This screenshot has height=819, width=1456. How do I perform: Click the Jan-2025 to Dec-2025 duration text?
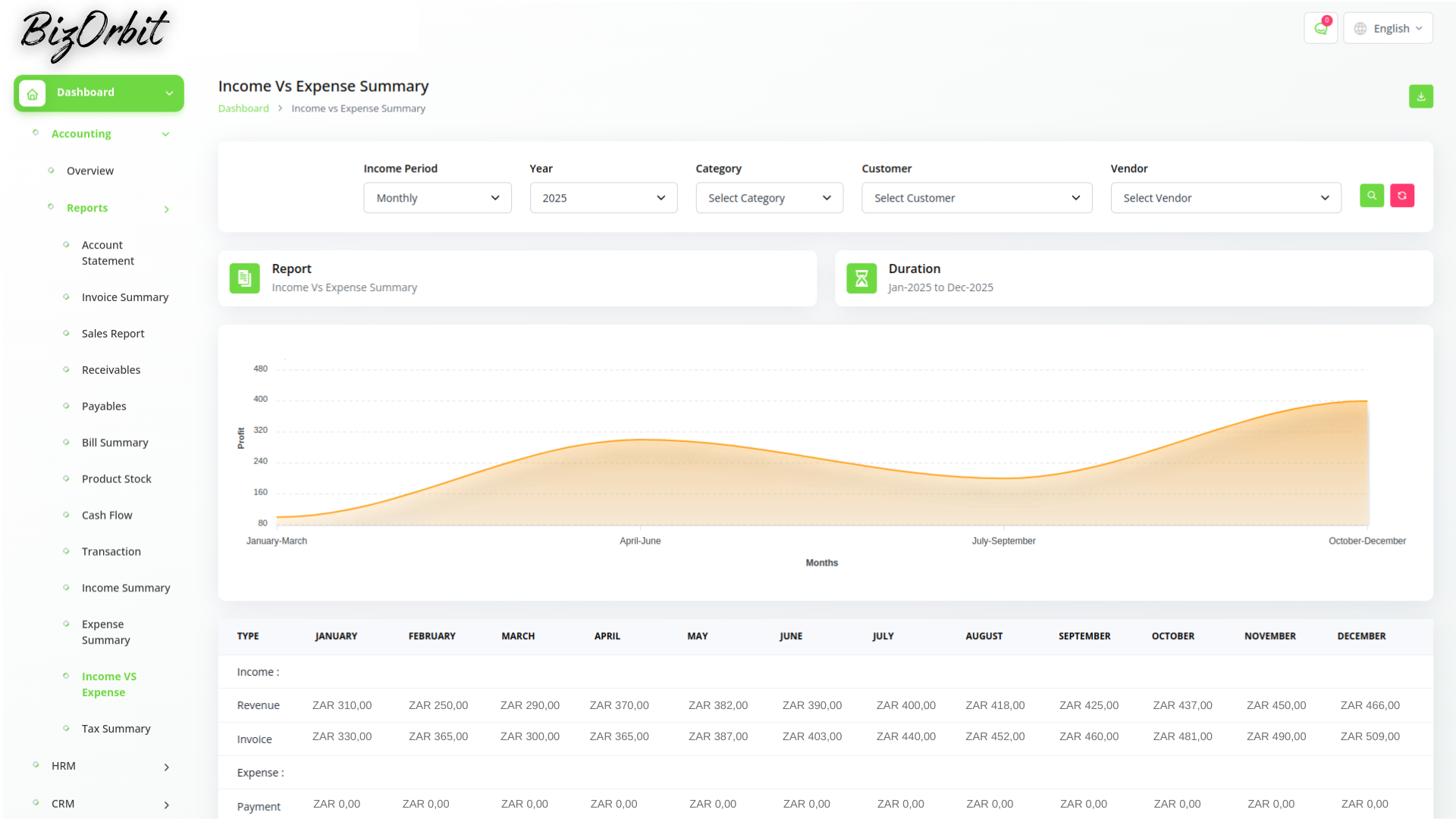coord(940,287)
